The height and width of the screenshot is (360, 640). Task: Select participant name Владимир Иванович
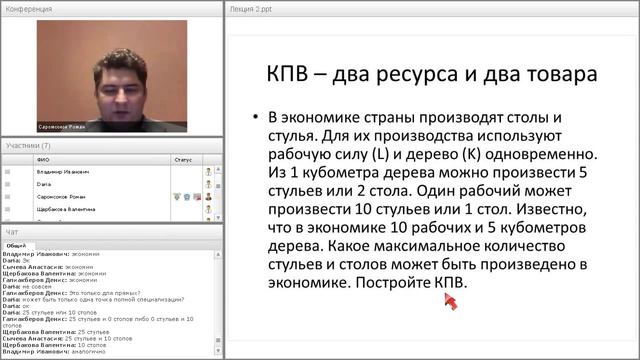pyautogui.click(x=63, y=172)
